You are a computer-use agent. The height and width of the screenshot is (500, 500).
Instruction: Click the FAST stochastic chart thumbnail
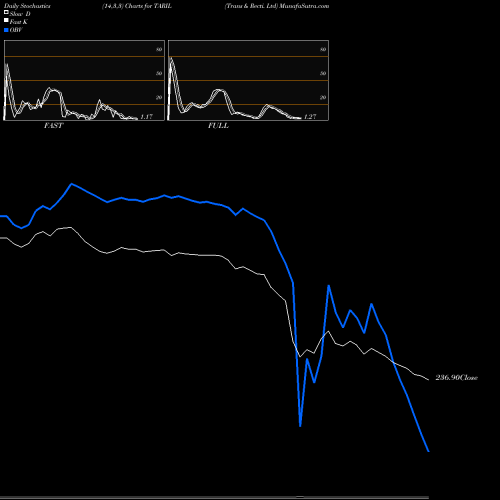click(x=84, y=80)
